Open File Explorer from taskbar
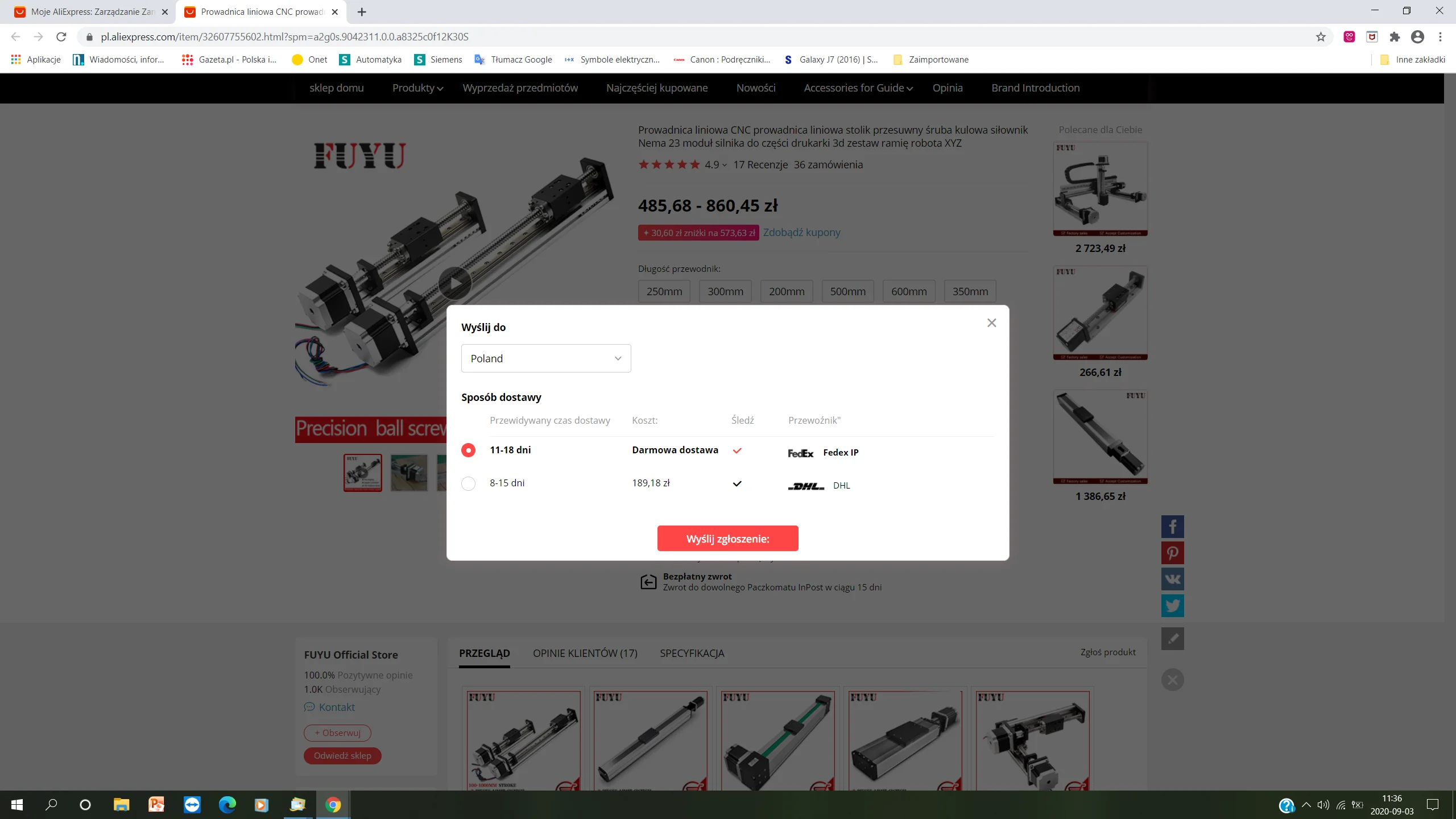The image size is (1456, 819). [121, 805]
